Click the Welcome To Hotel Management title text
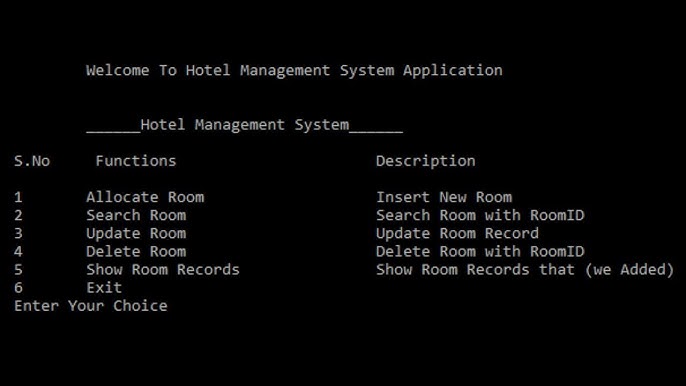The width and height of the screenshot is (686, 386). point(294,70)
